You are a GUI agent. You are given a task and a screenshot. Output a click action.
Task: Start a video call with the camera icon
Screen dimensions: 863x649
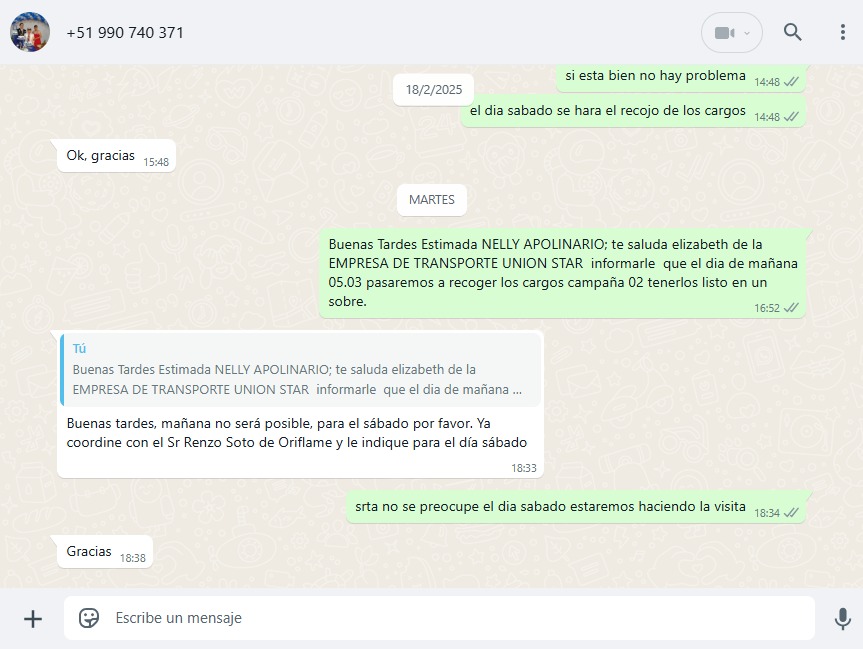(x=724, y=33)
